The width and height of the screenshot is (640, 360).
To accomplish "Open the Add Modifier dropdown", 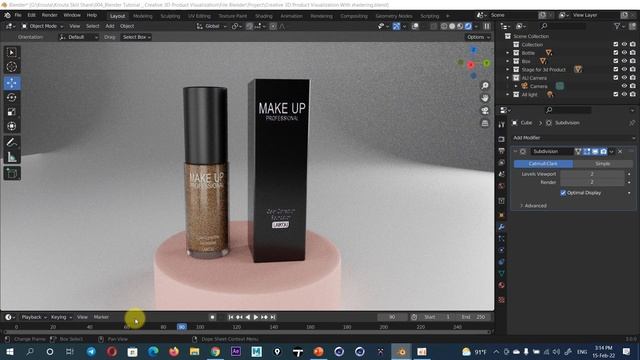I will [574, 138].
